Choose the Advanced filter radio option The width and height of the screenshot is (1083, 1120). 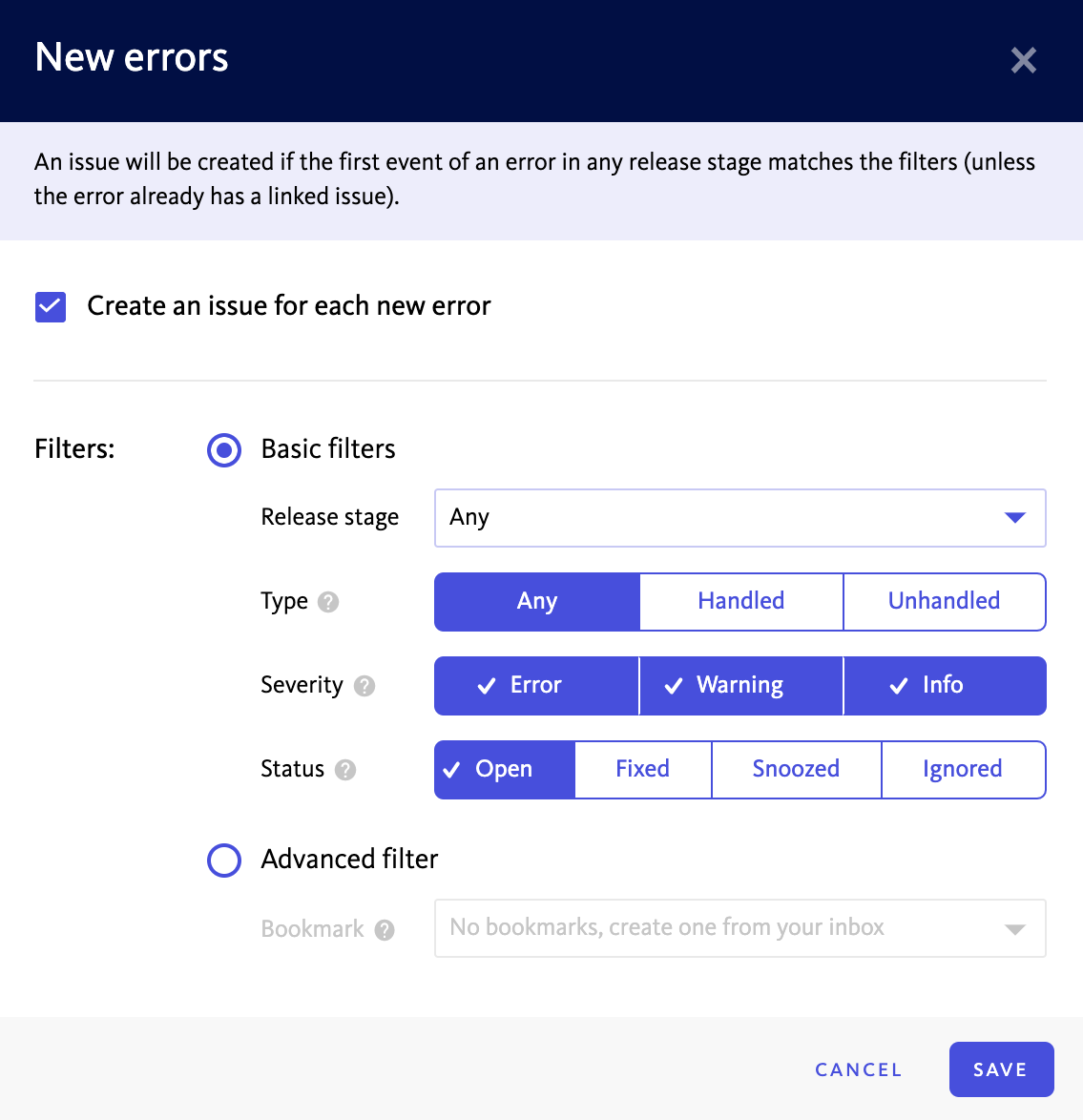click(x=224, y=860)
